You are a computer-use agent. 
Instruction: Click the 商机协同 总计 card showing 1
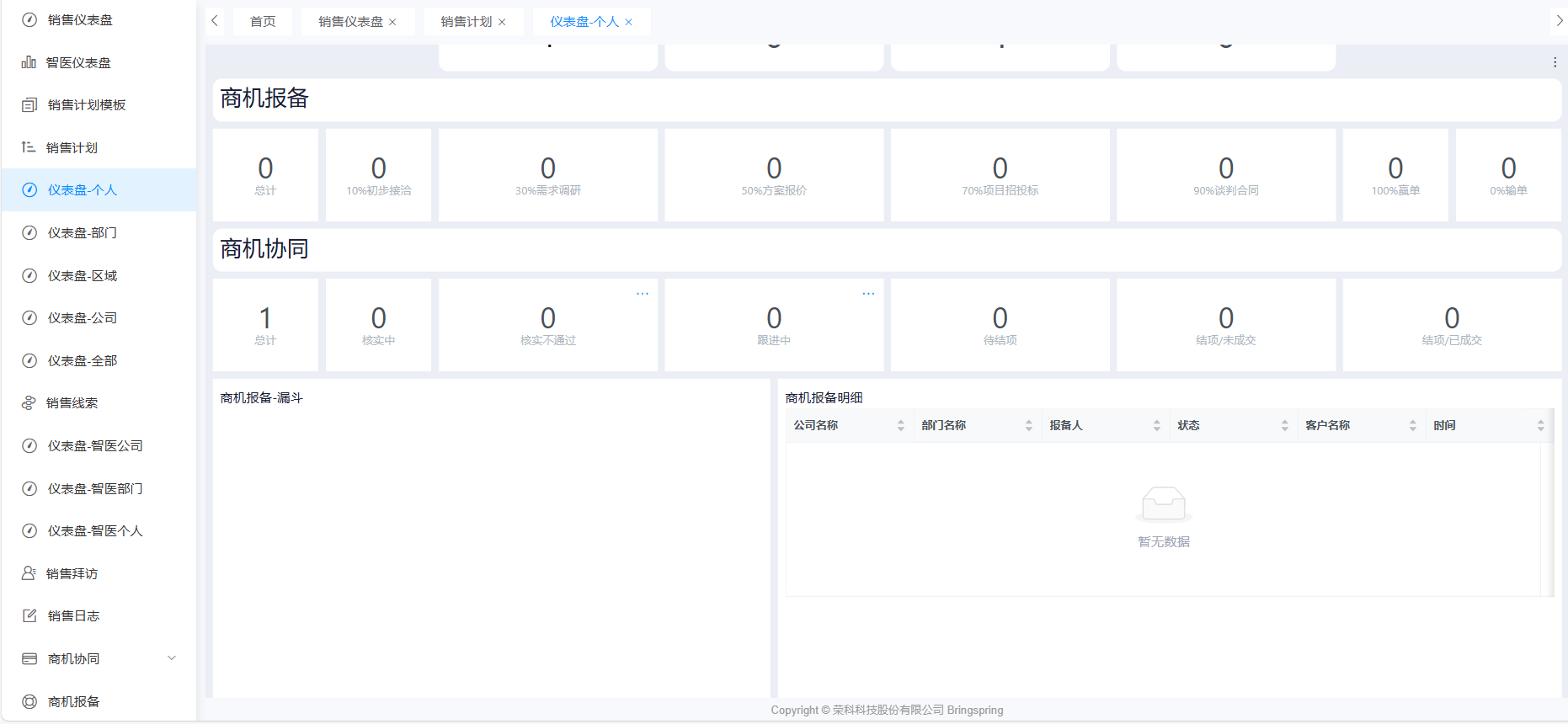click(265, 325)
